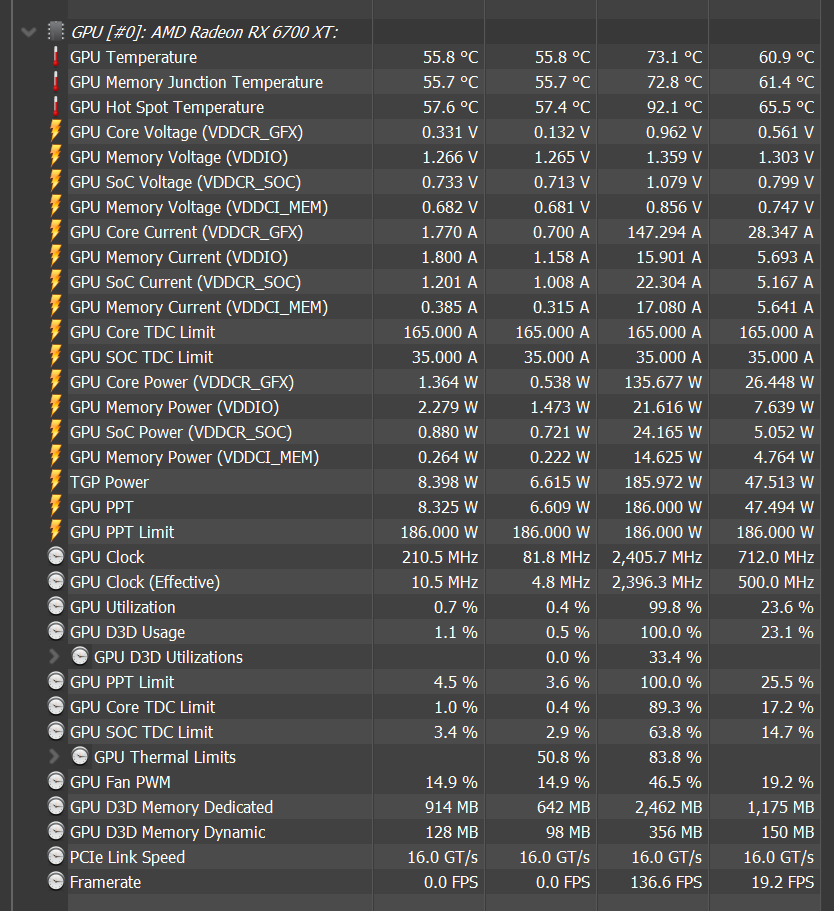Image resolution: width=834 pixels, height=911 pixels.
Task: Select the GPU D3D Memory Dynamic label
Action: point(167,832)
